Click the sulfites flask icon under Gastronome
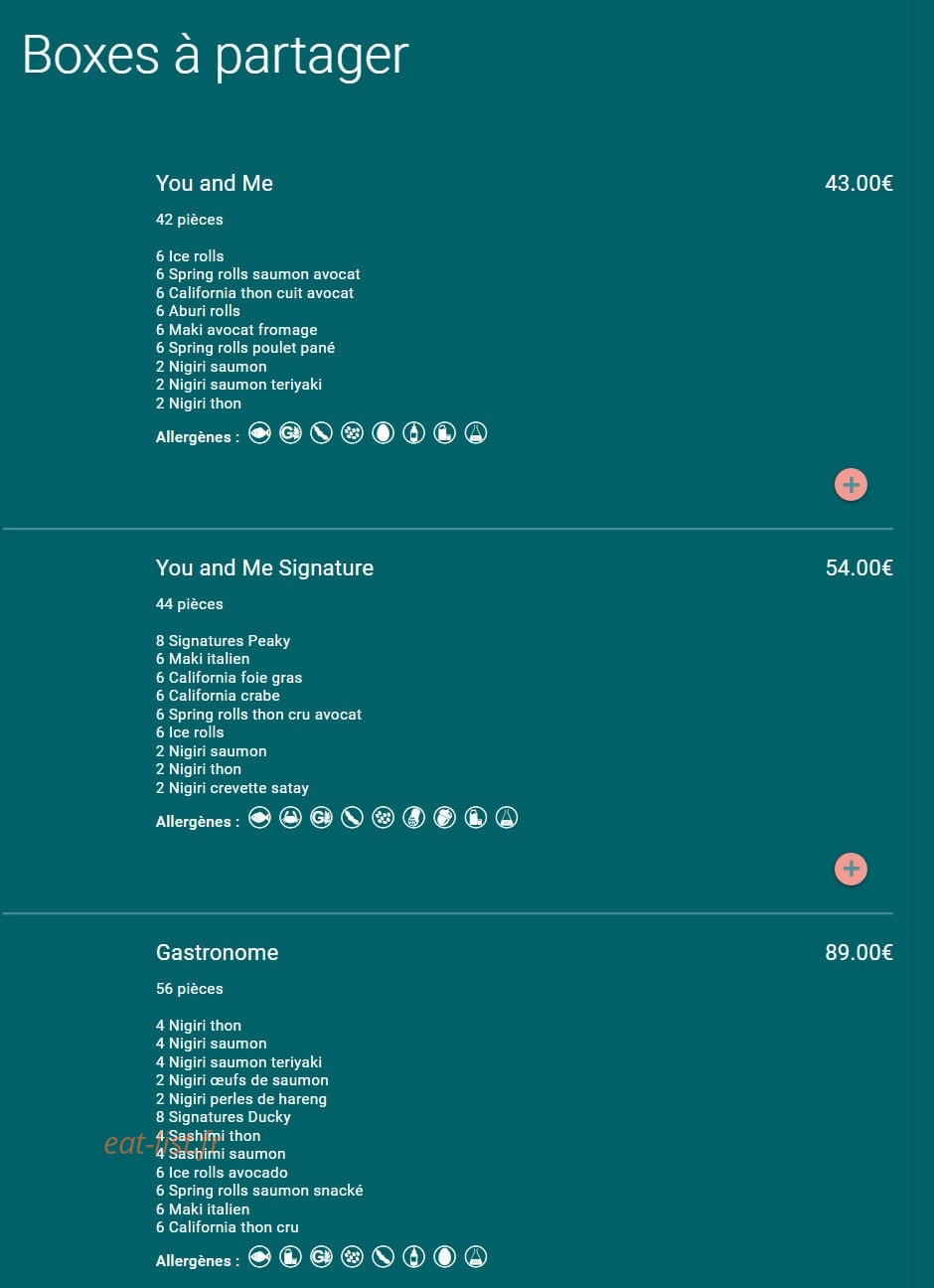Image resolution: width=934 pixels, height=1288 pixels. point(476,1257)
